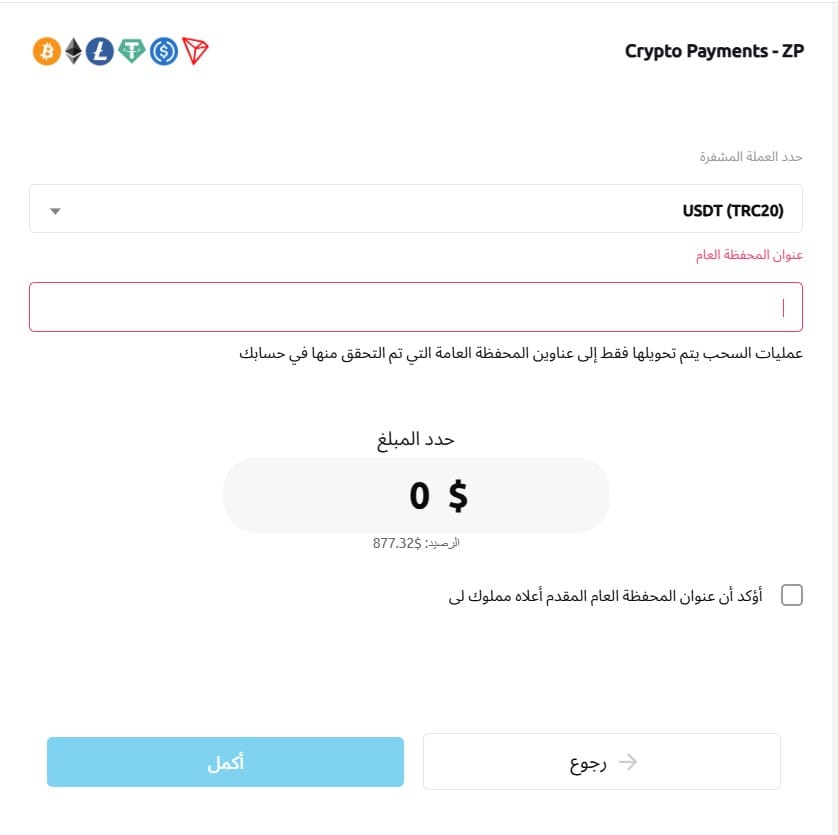Screen dimensions: 838x835
Task: Click the blue USD Coin icon
Action: [x=164, y=51]
